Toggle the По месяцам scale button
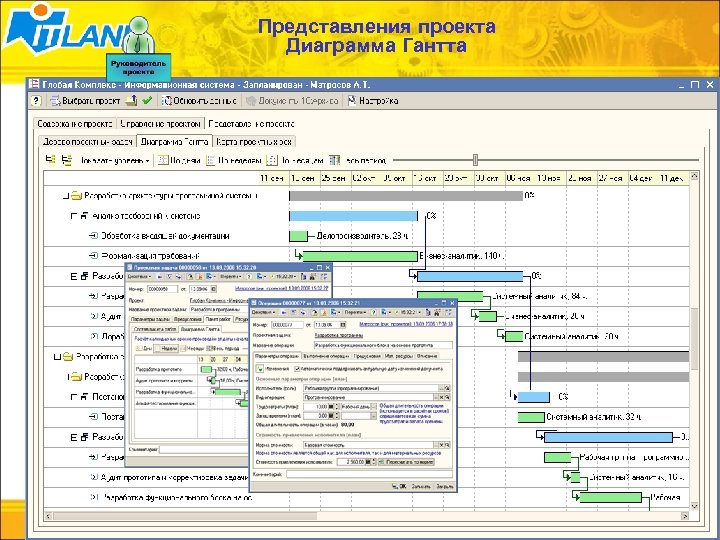Viewport: 720px width, 540px height. coord(295,160)
